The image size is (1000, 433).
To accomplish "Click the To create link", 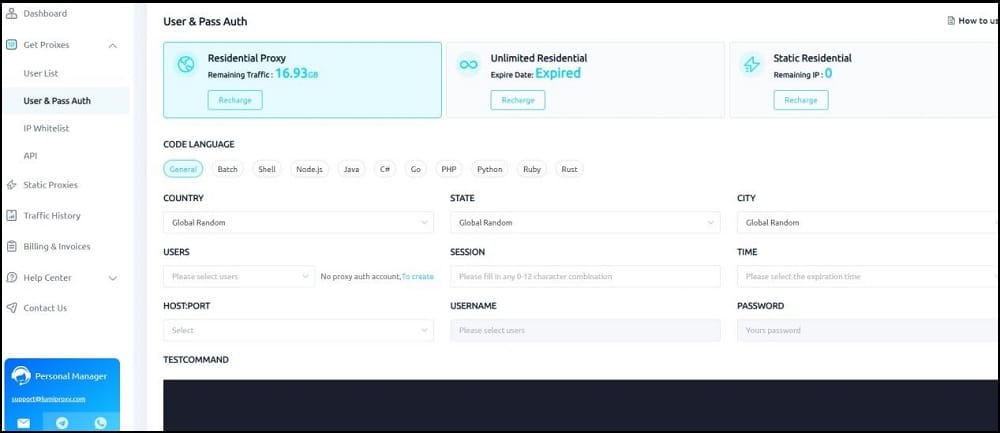I will [x=418, y=277].
